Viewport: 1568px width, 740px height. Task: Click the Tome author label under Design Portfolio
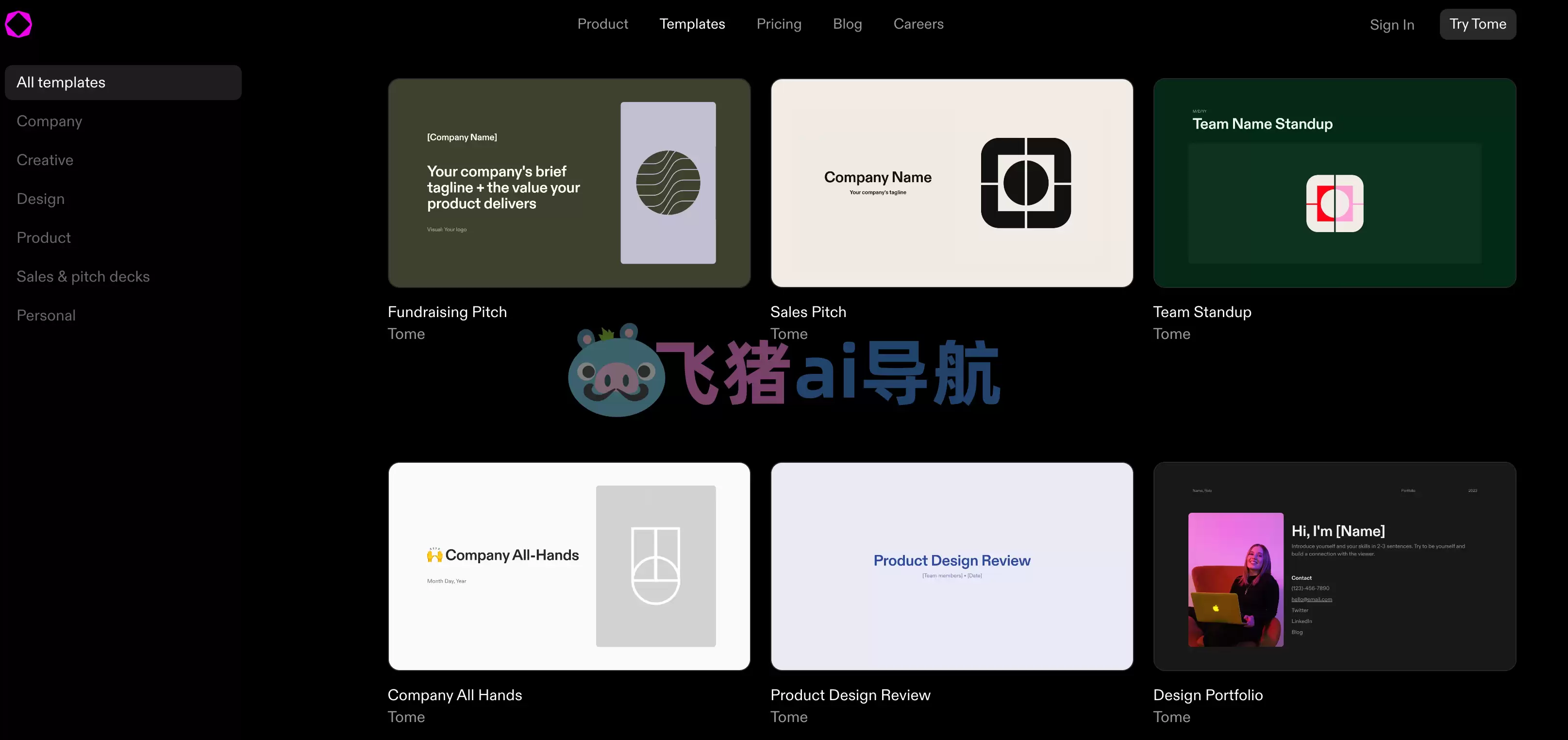1171,717
